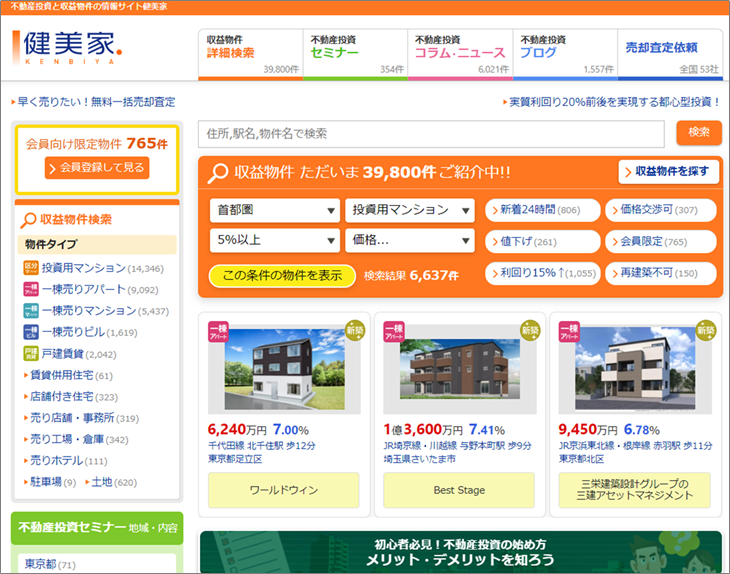This screenshot has height=574, width=730.
Task: Click the 投資用マンション category icon
Action: click(x=30, y=268)
